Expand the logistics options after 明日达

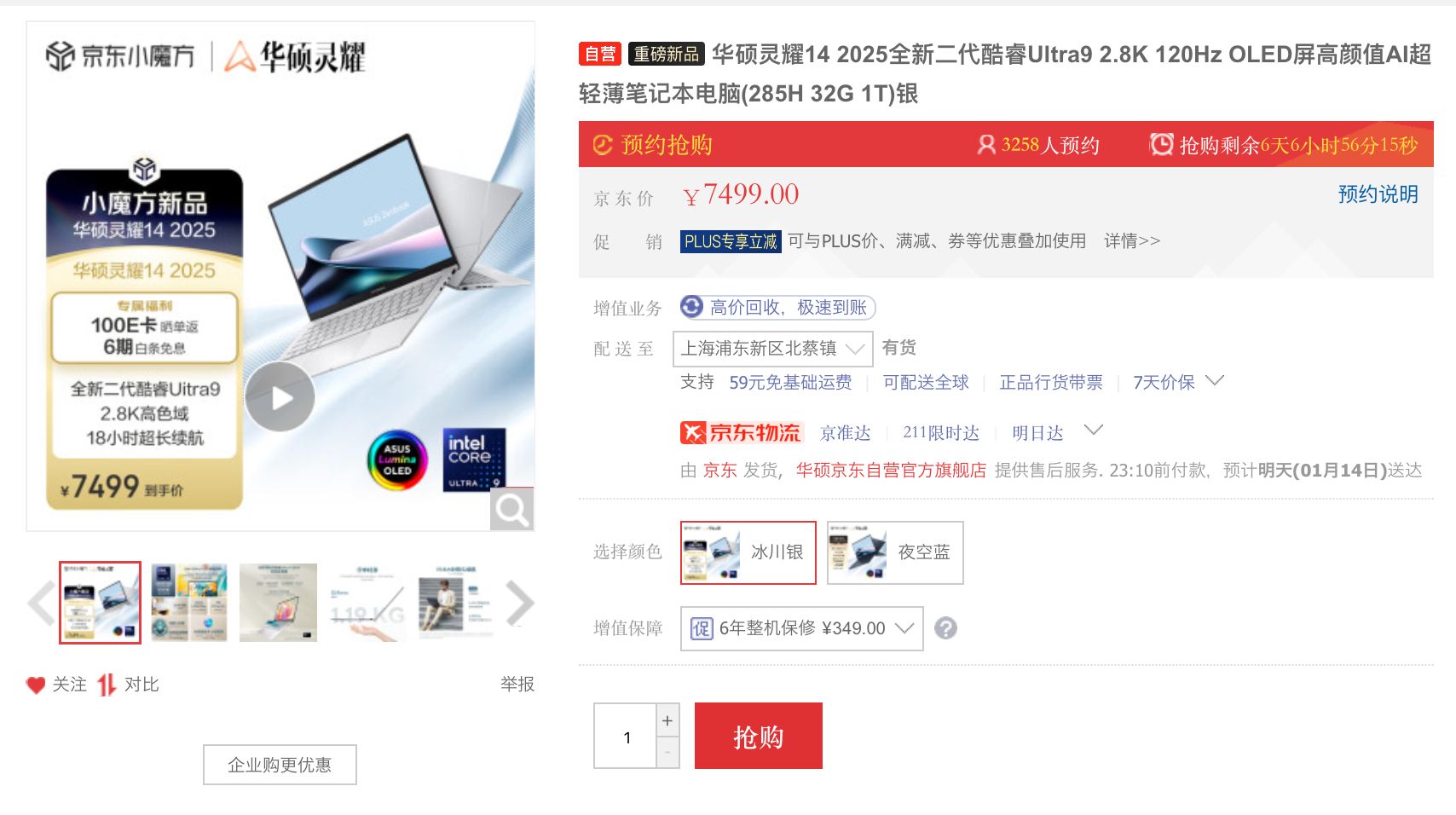[1094, 430]
